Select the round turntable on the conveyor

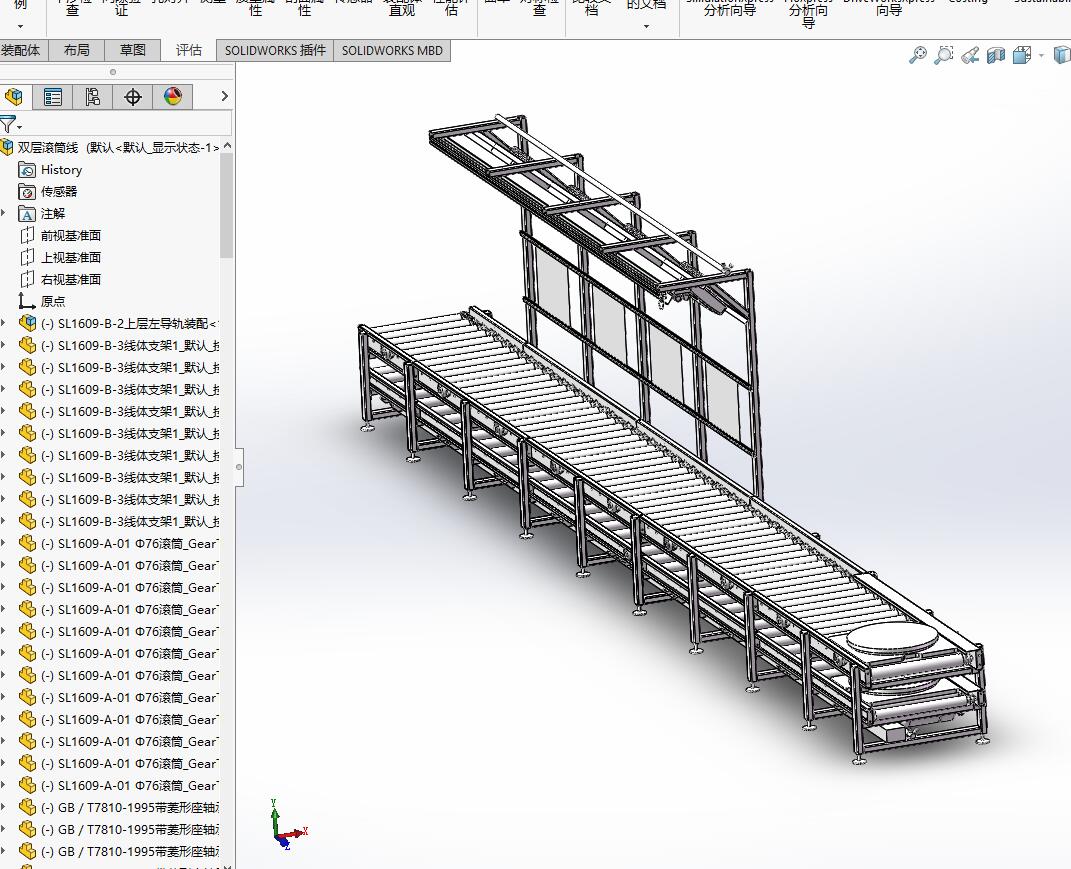(892, 639)
